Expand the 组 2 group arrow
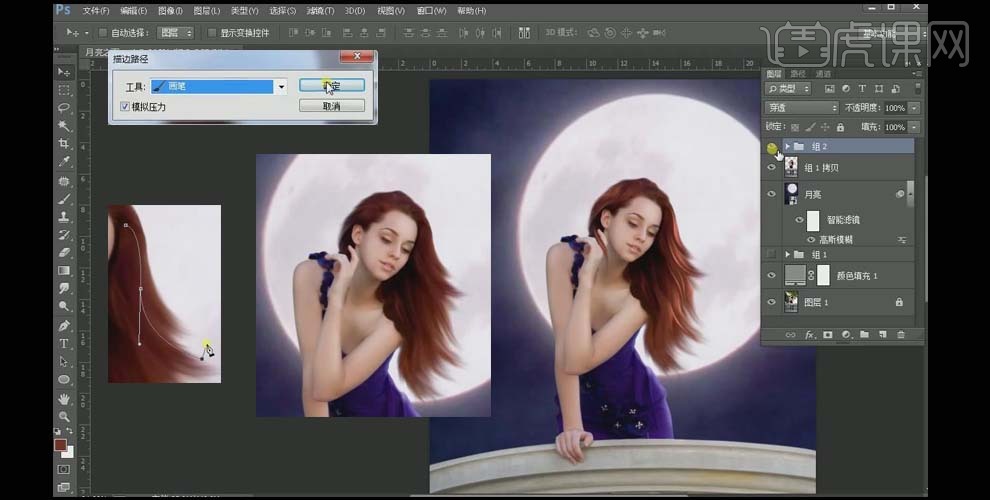Screen dimensions: 990x500 point(787,146)
